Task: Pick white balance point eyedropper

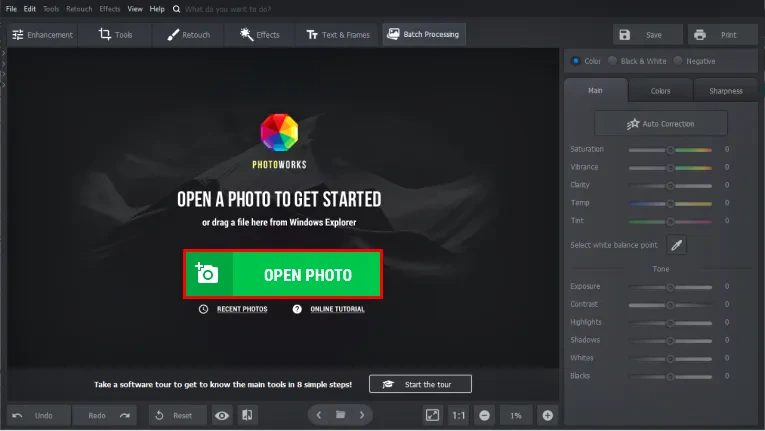Action: pos(676,245)
